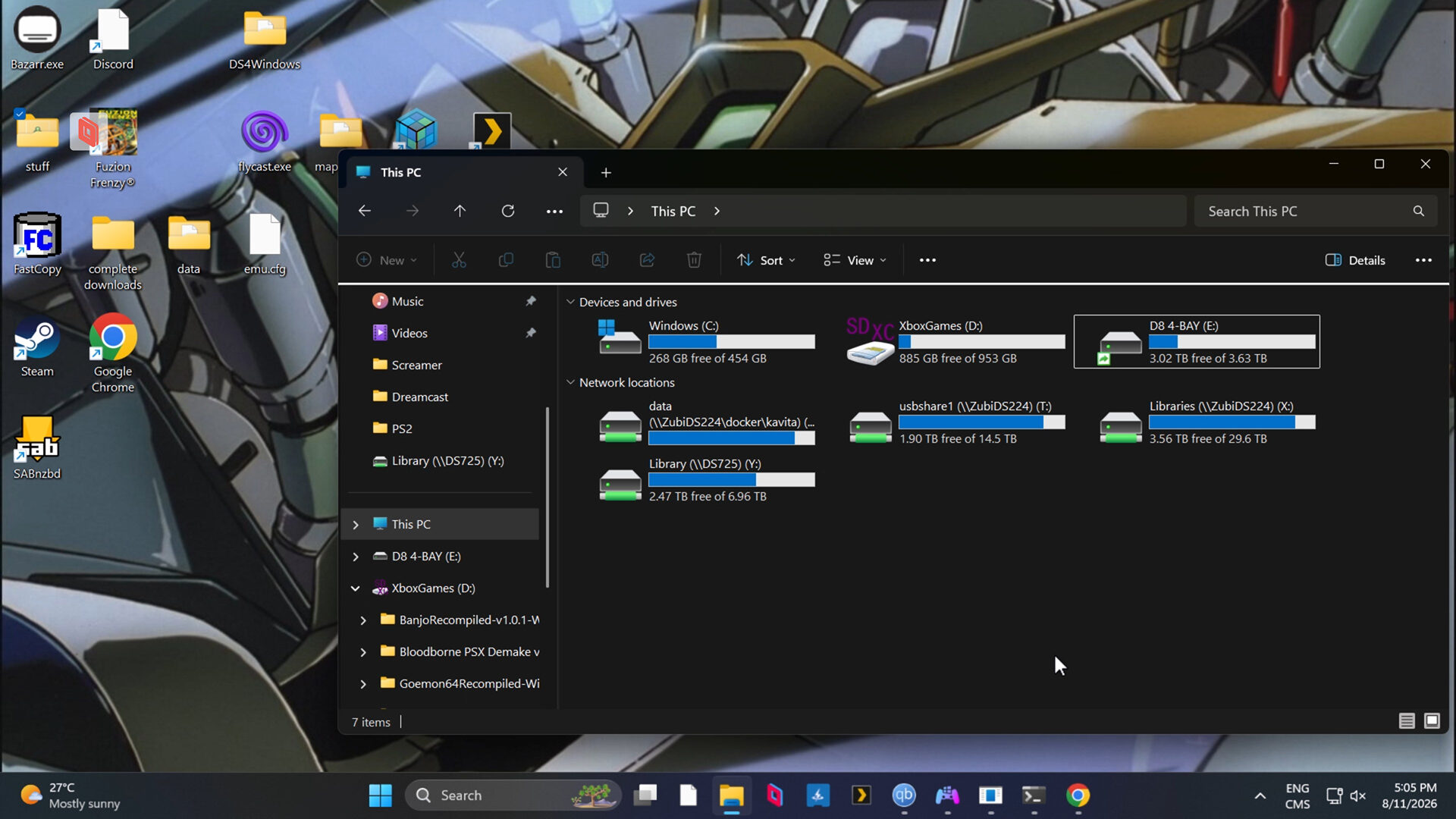This screenshot has height=819, width=1456.
Task: Select the flycast.exe desktop icon
Action: point(265,141)
